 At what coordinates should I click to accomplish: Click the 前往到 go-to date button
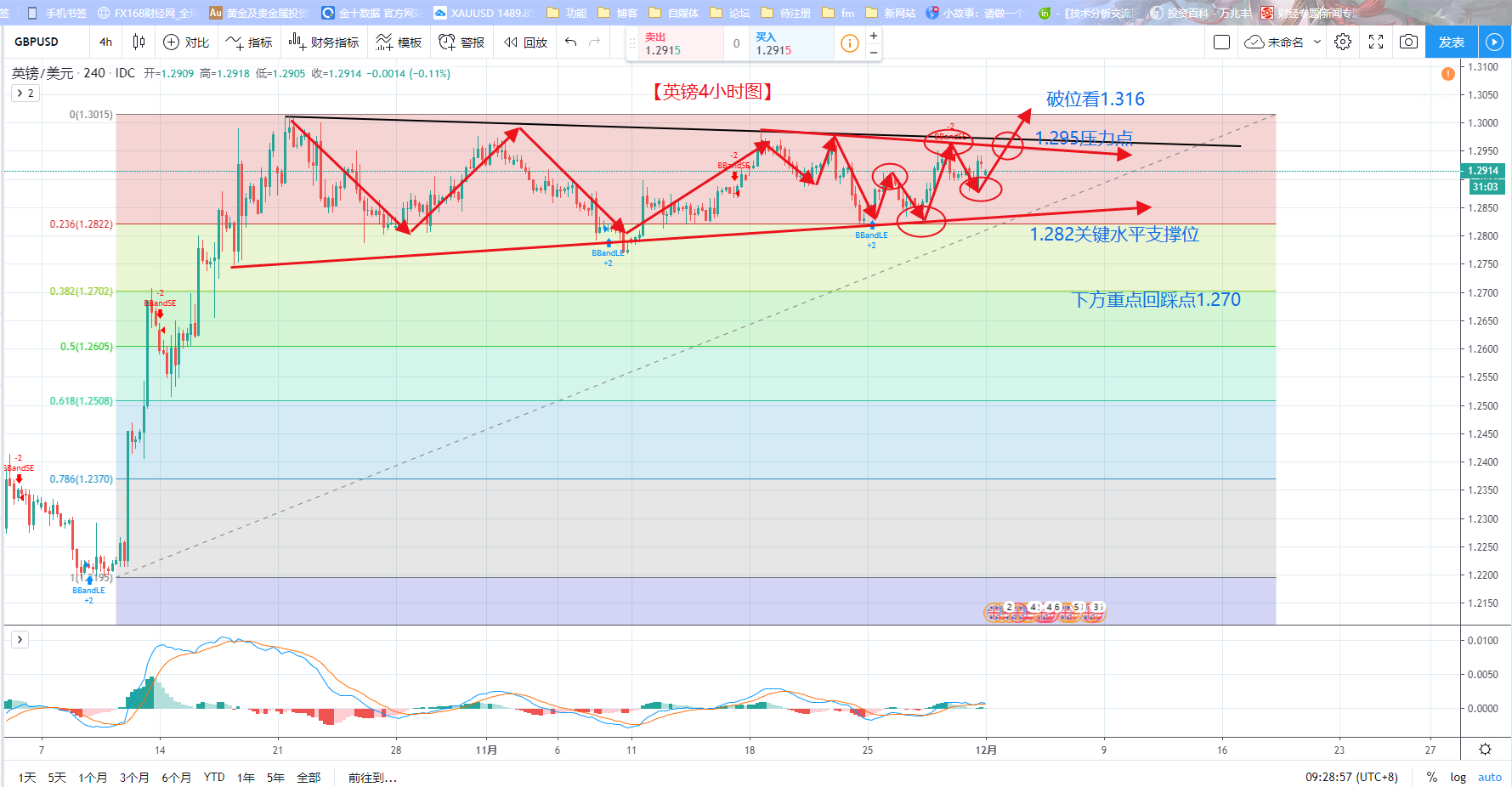[x=372, y=777]
